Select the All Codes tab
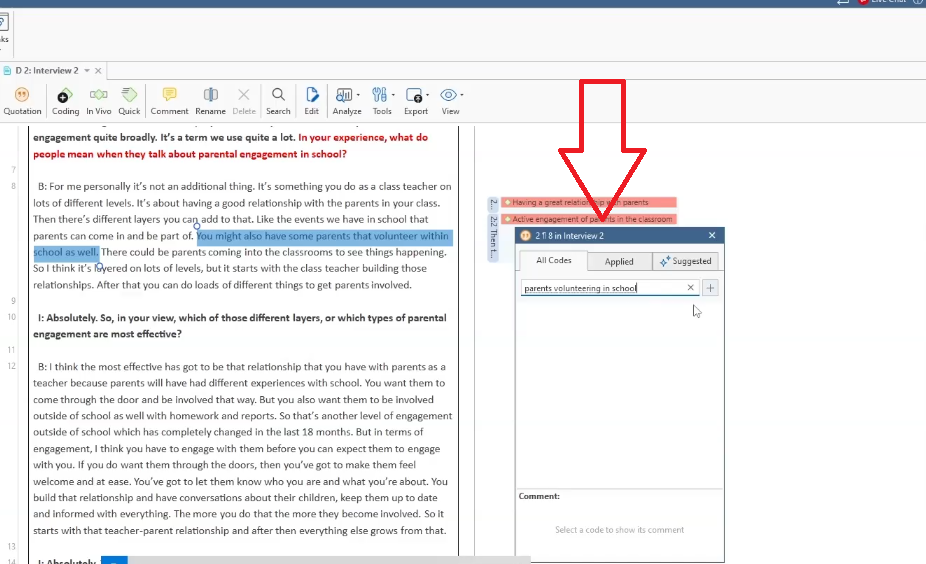926x564 pixels. pos(553,261)
